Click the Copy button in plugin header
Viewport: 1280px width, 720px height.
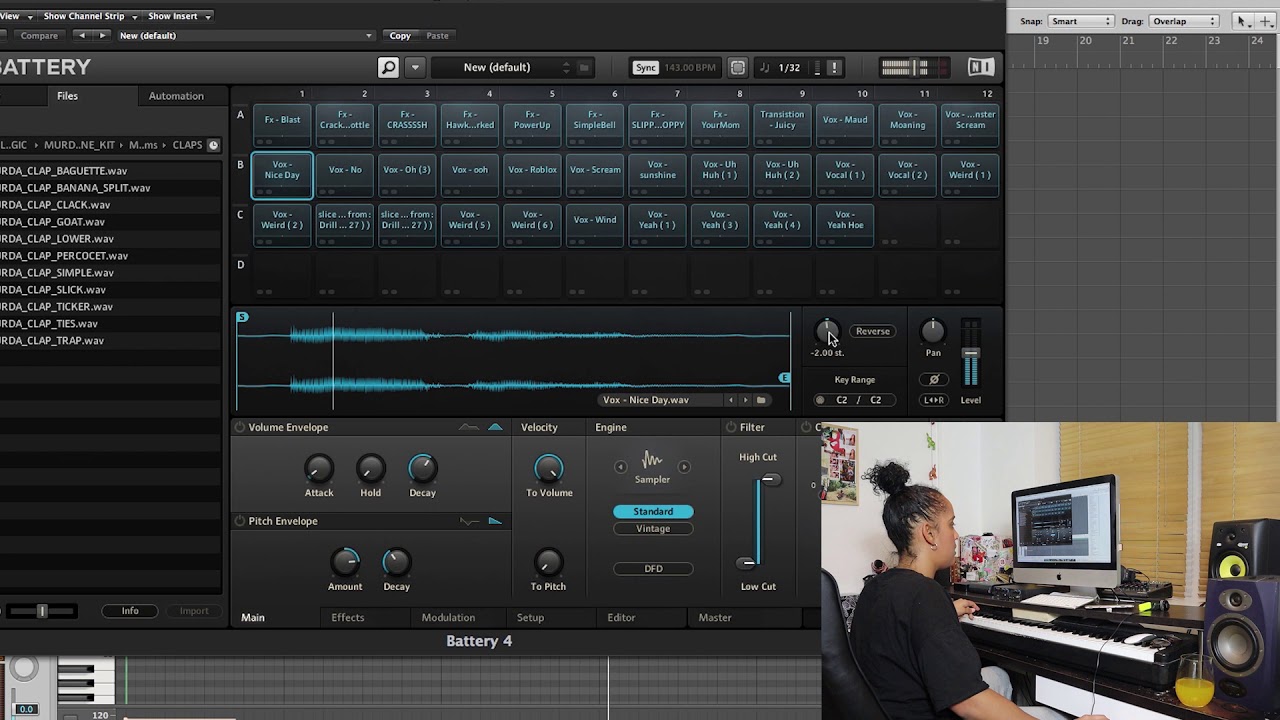pos(400,36)
